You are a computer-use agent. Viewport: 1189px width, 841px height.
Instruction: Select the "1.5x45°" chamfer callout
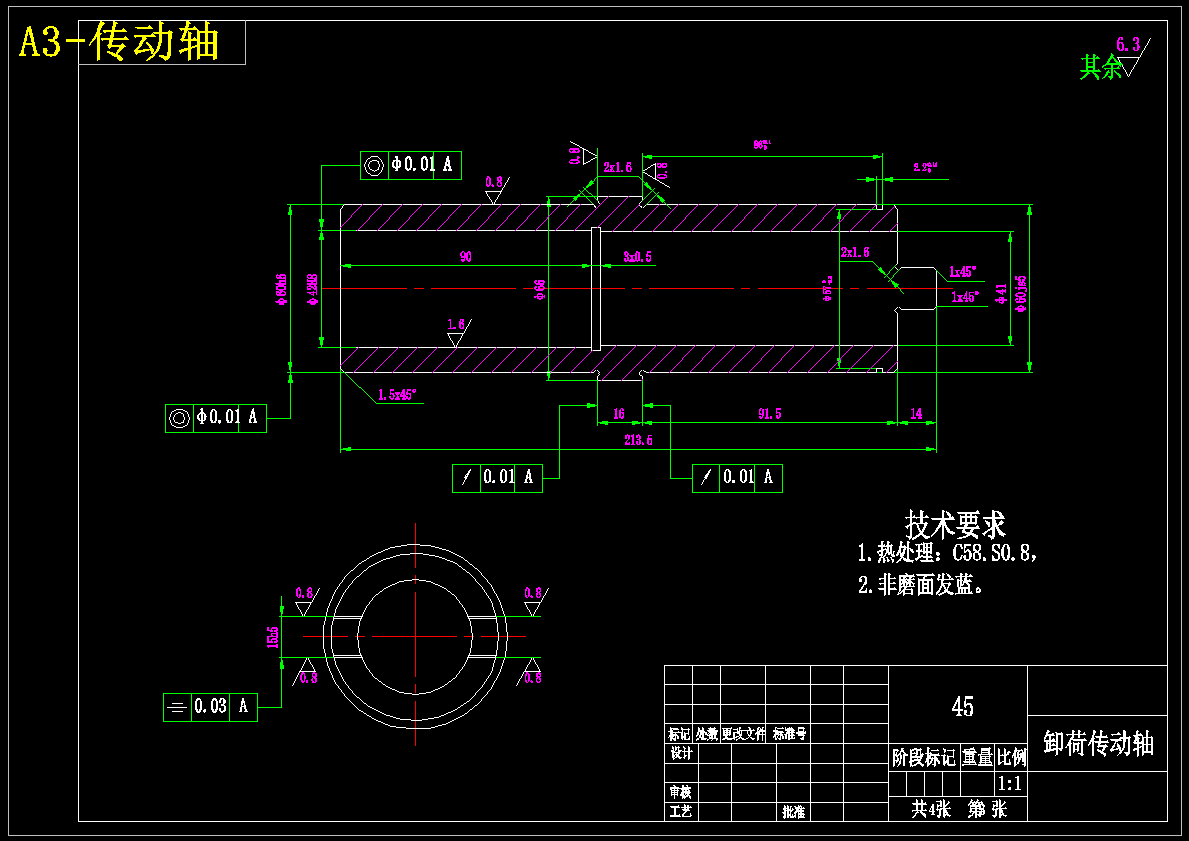tap(397, 394)
